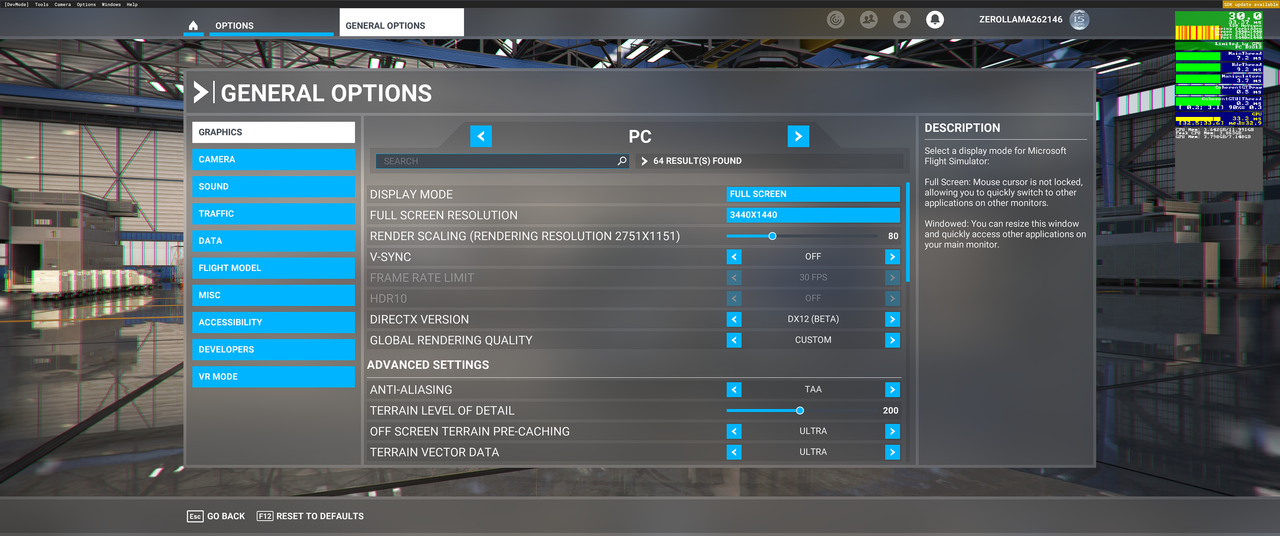Switch to previous platform with left arrow beside PC

pyautogui.click(x=481, y=137)
